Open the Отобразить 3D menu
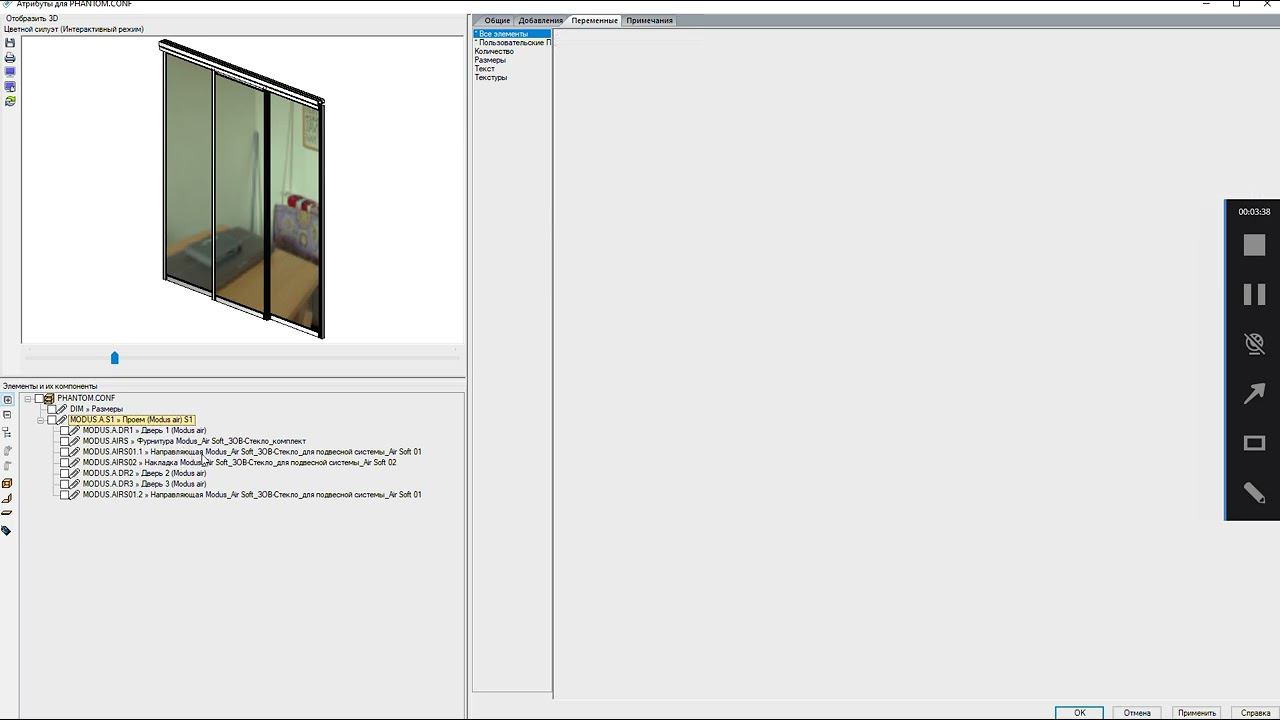This screenshot has width=1280, height=720. 32,18
